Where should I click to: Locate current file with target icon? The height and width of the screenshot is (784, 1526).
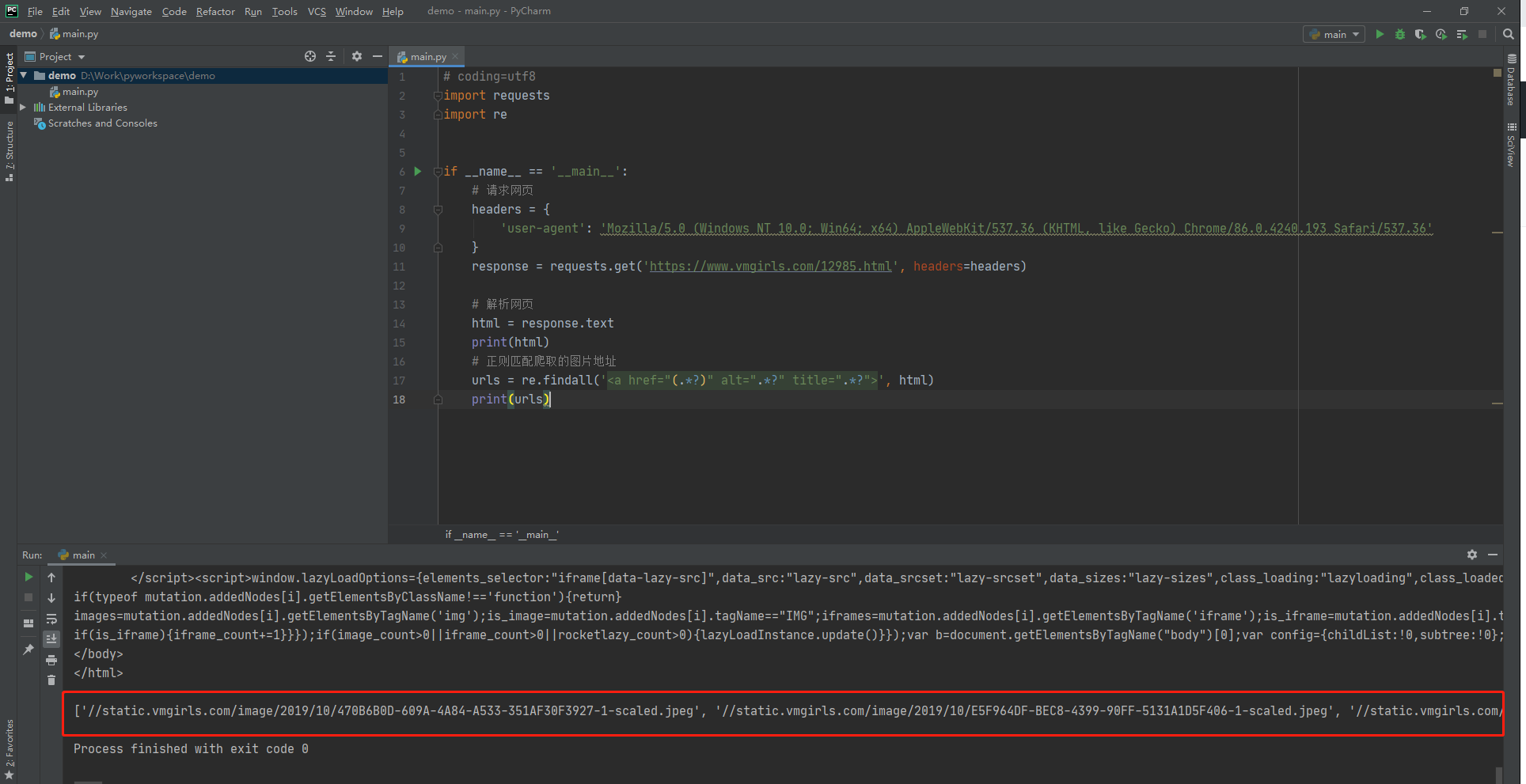[x=310, y=56]
